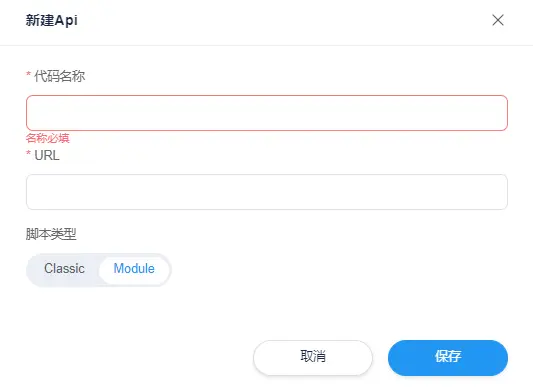Click the URL field label

coord(47,155)
